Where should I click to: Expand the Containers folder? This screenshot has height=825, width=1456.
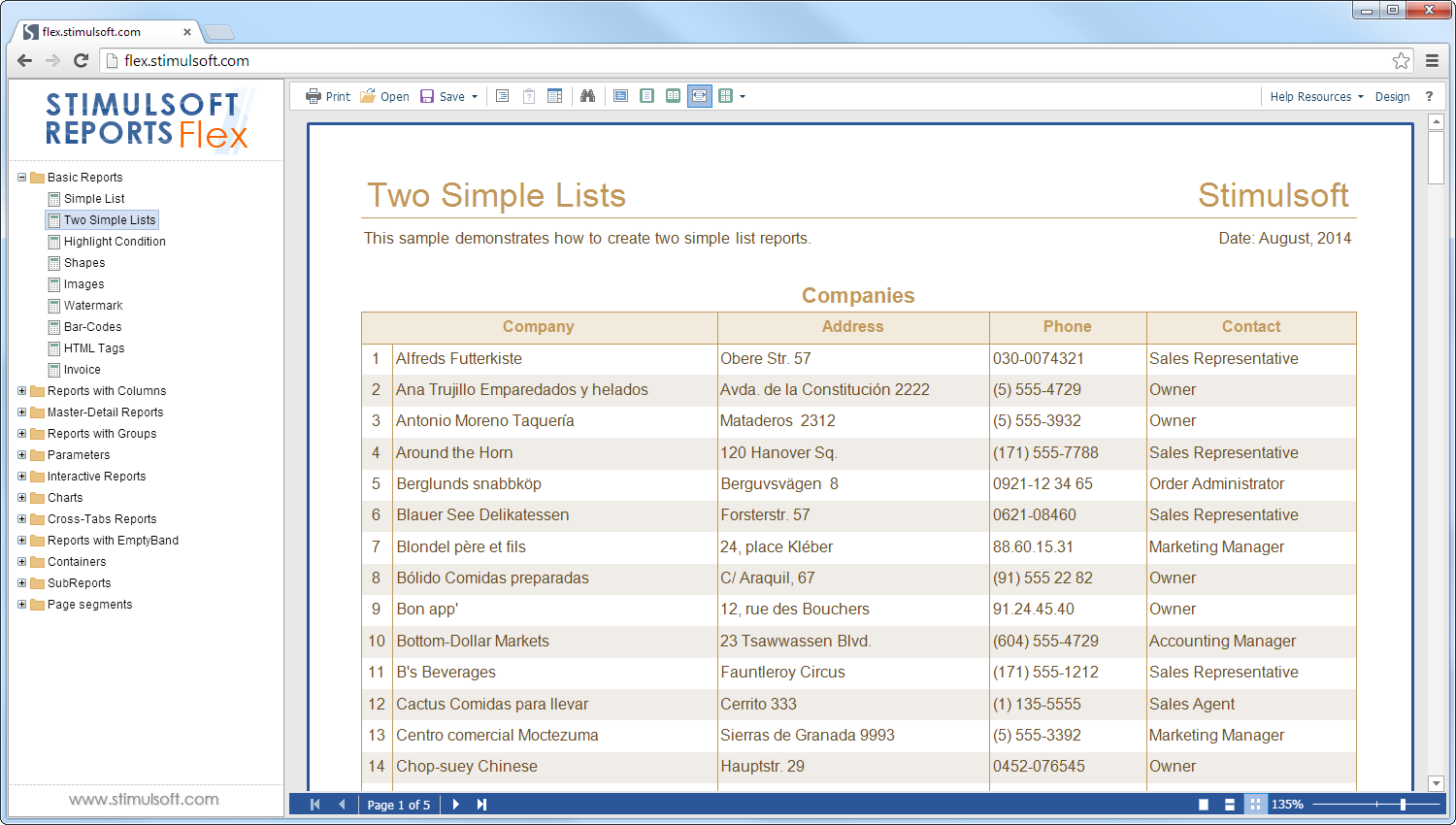(21, 562)
